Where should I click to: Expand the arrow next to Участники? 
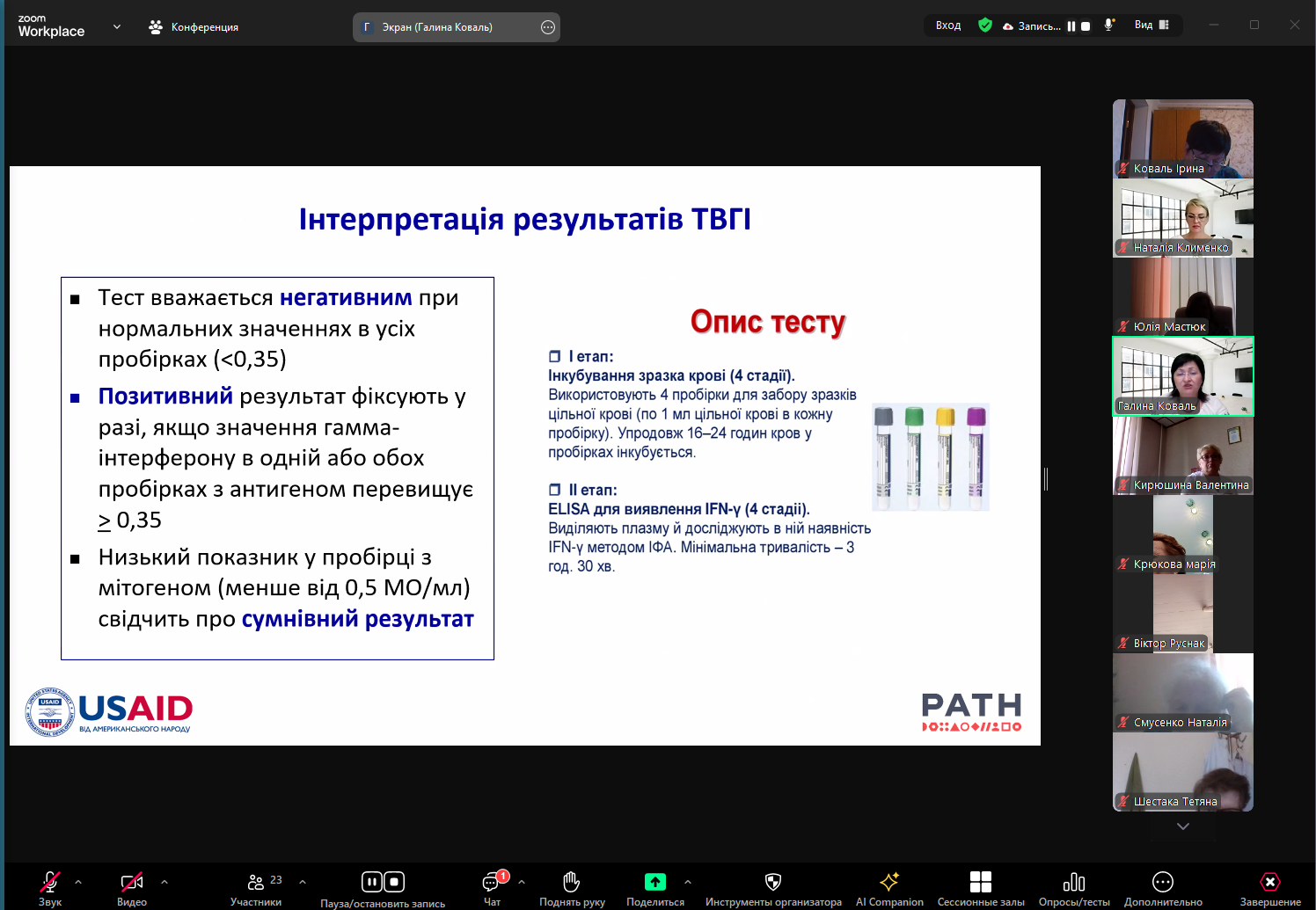303,882
